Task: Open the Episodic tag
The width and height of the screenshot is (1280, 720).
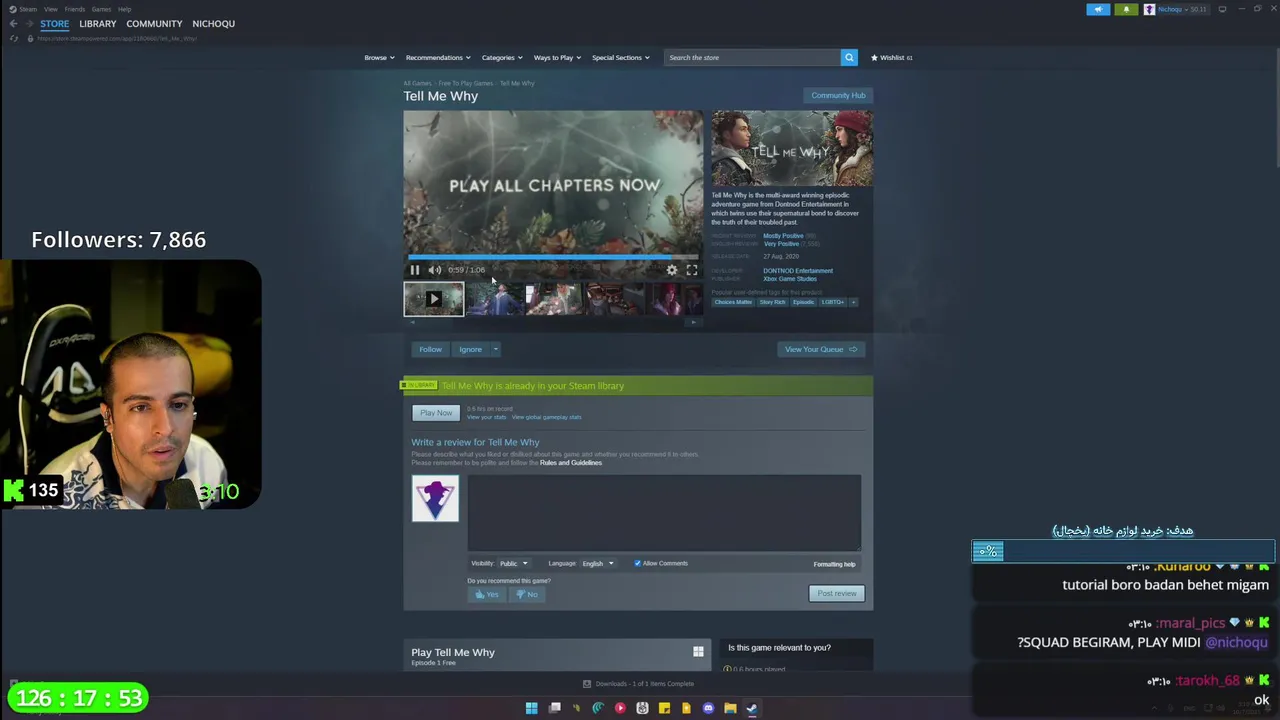Action: pos(803,302)
